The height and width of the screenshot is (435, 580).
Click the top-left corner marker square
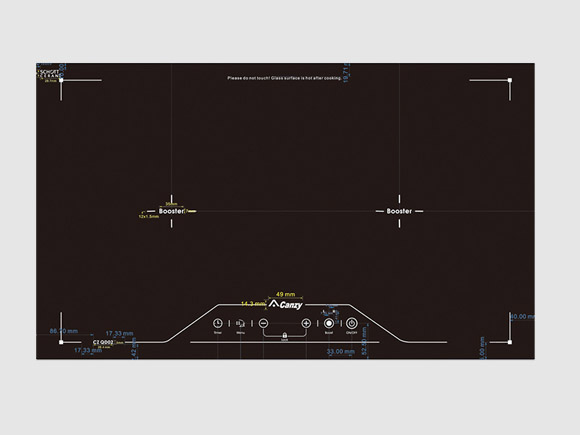point(61,80)
